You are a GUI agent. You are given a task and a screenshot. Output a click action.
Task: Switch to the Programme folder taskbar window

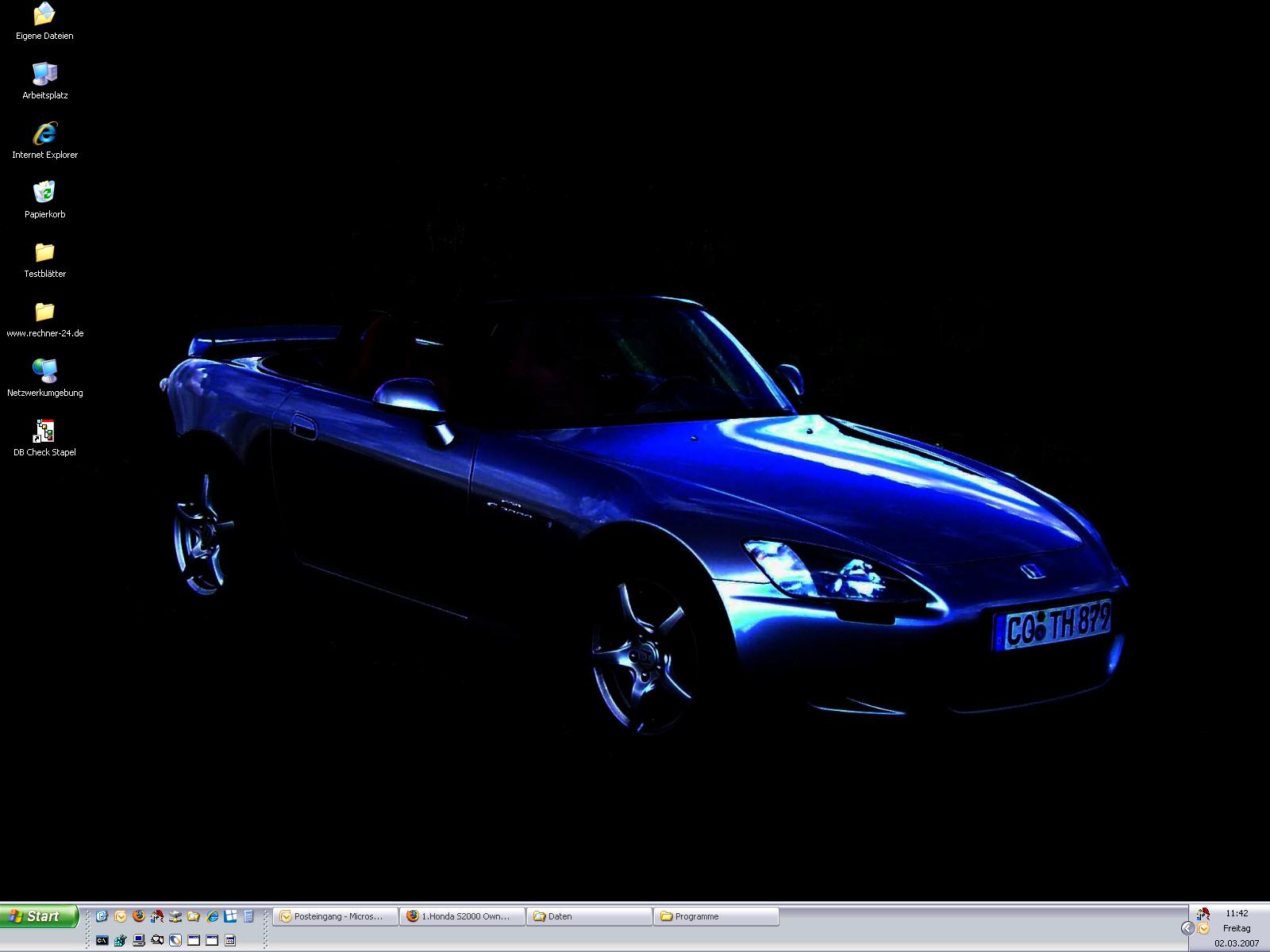[x=716, y=916]
